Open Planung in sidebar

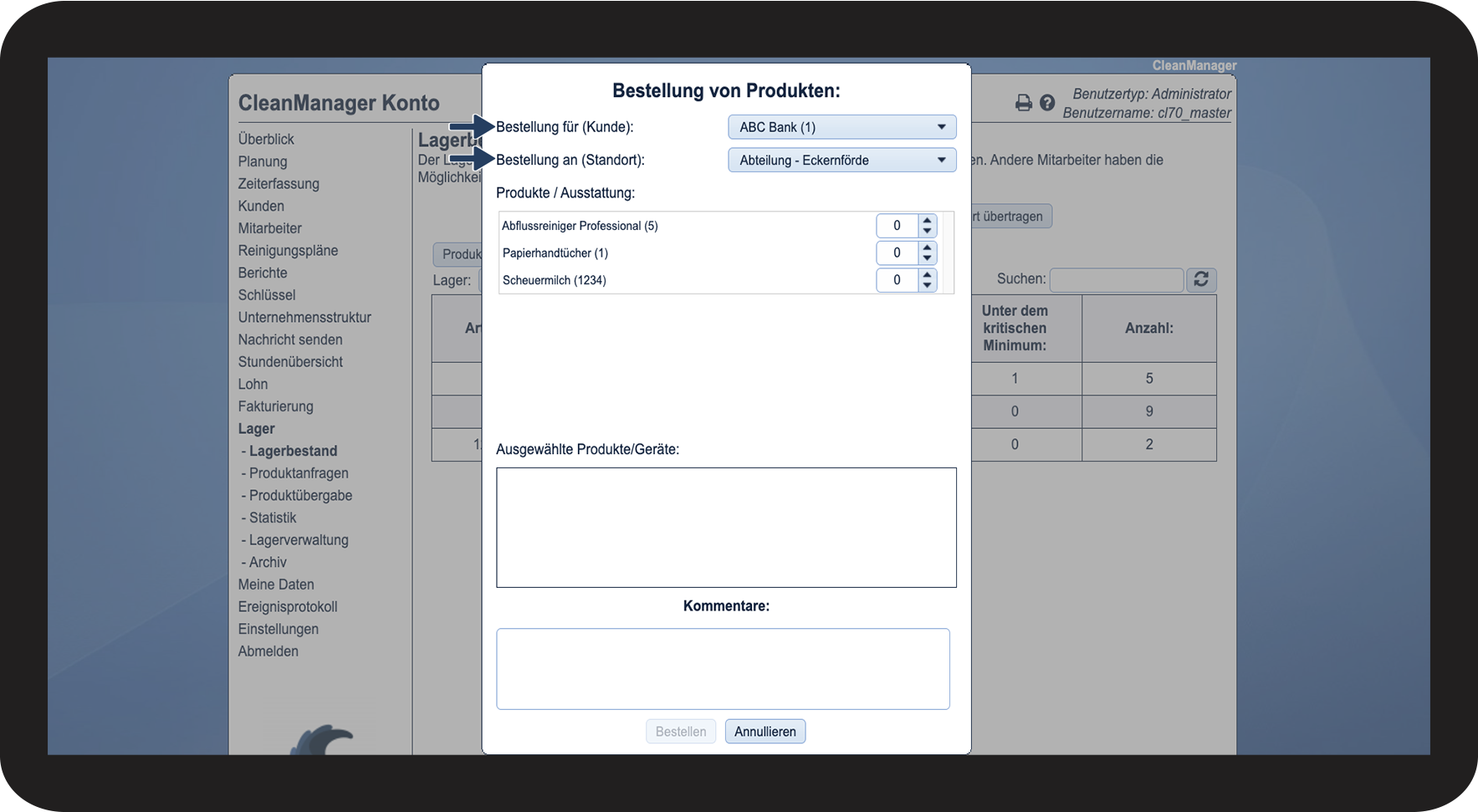263,161
